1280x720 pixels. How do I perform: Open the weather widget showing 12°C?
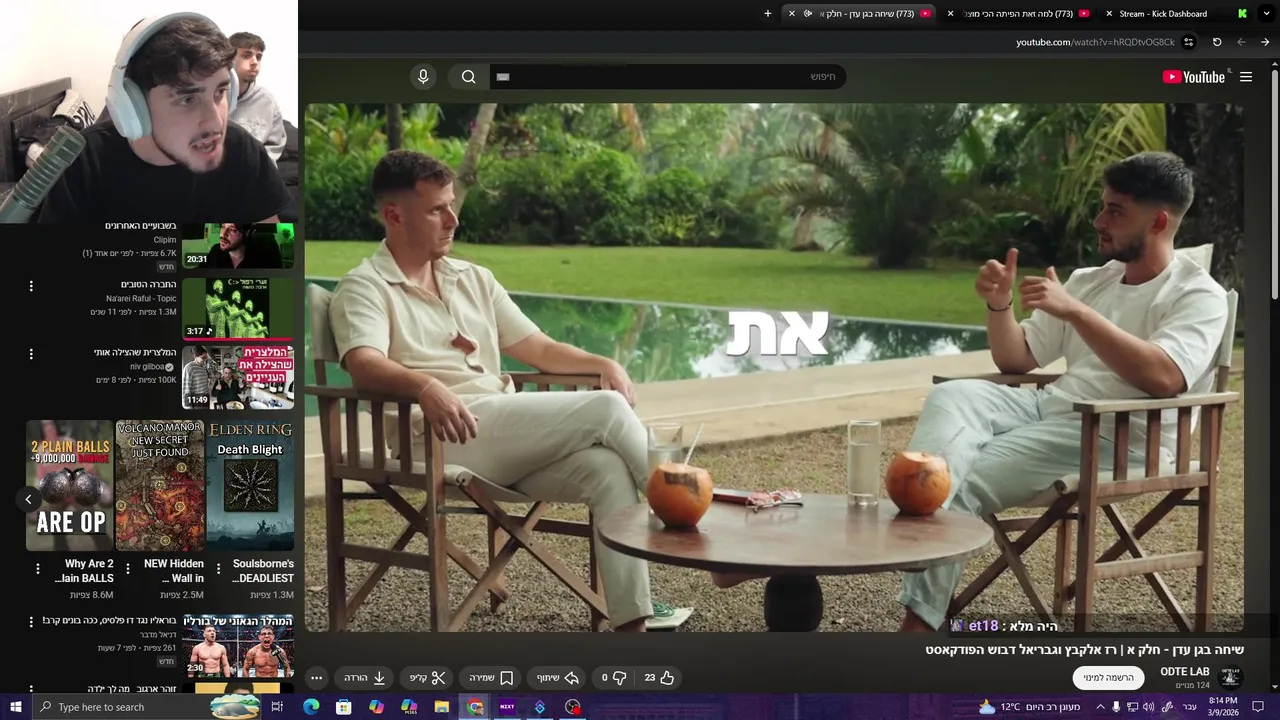(1030, 707)
